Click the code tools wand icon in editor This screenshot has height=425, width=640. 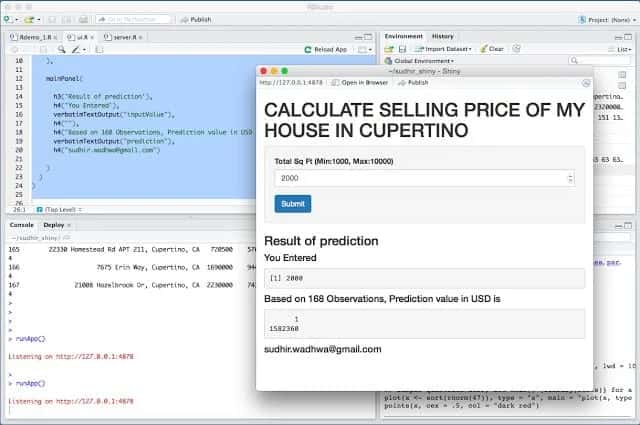[x=76, y=49]
